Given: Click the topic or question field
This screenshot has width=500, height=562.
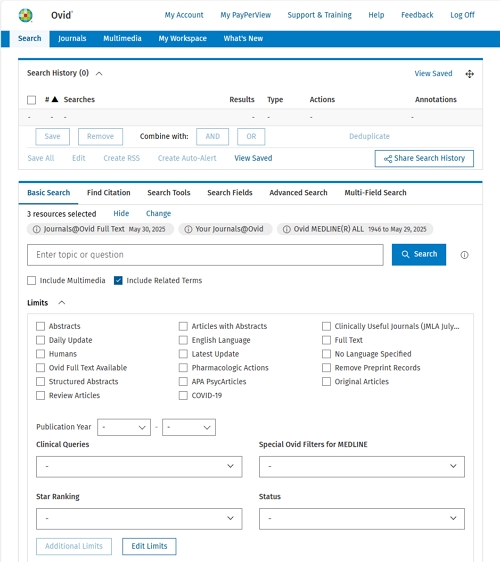Looking at the screenshot, I should point(205,255).
